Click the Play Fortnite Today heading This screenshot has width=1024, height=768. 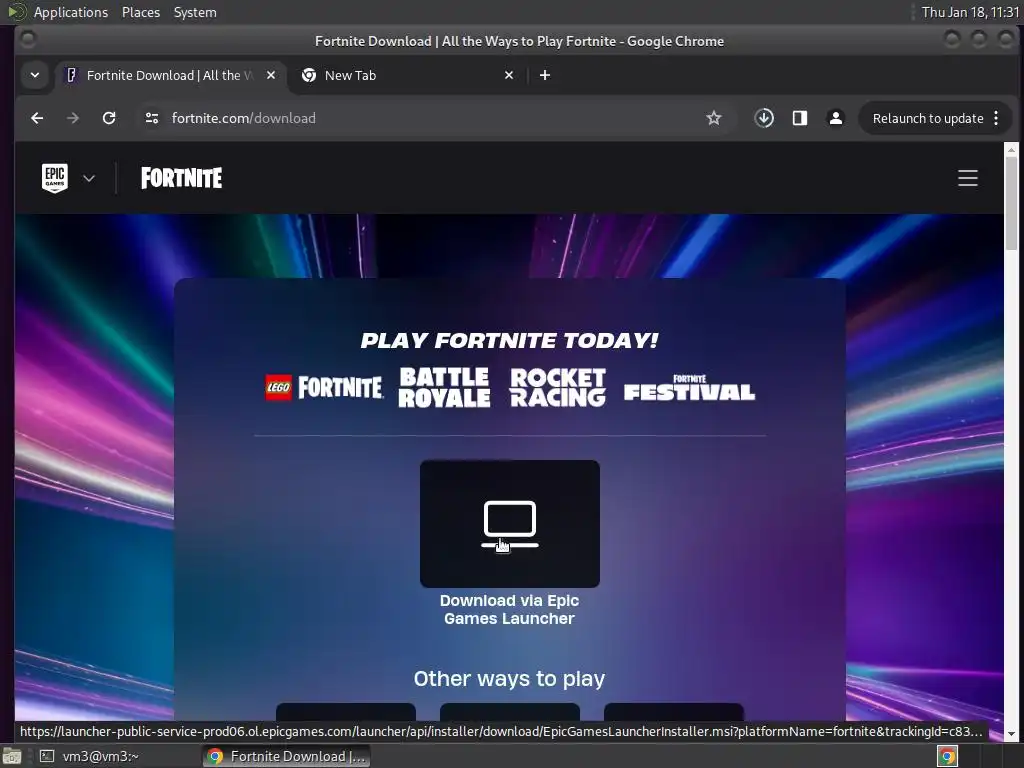509,340
